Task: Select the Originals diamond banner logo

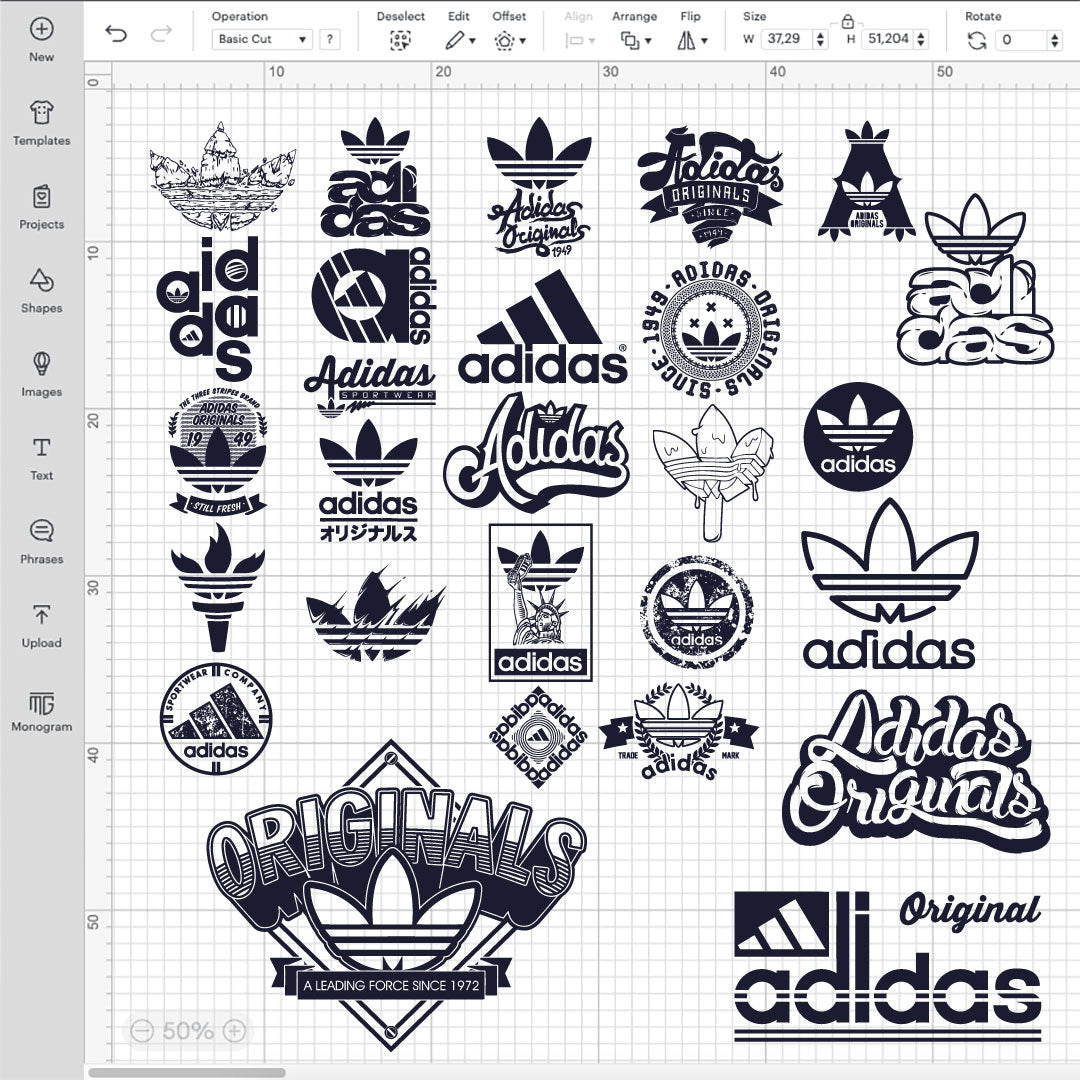Action: click(x=396, y=895)
